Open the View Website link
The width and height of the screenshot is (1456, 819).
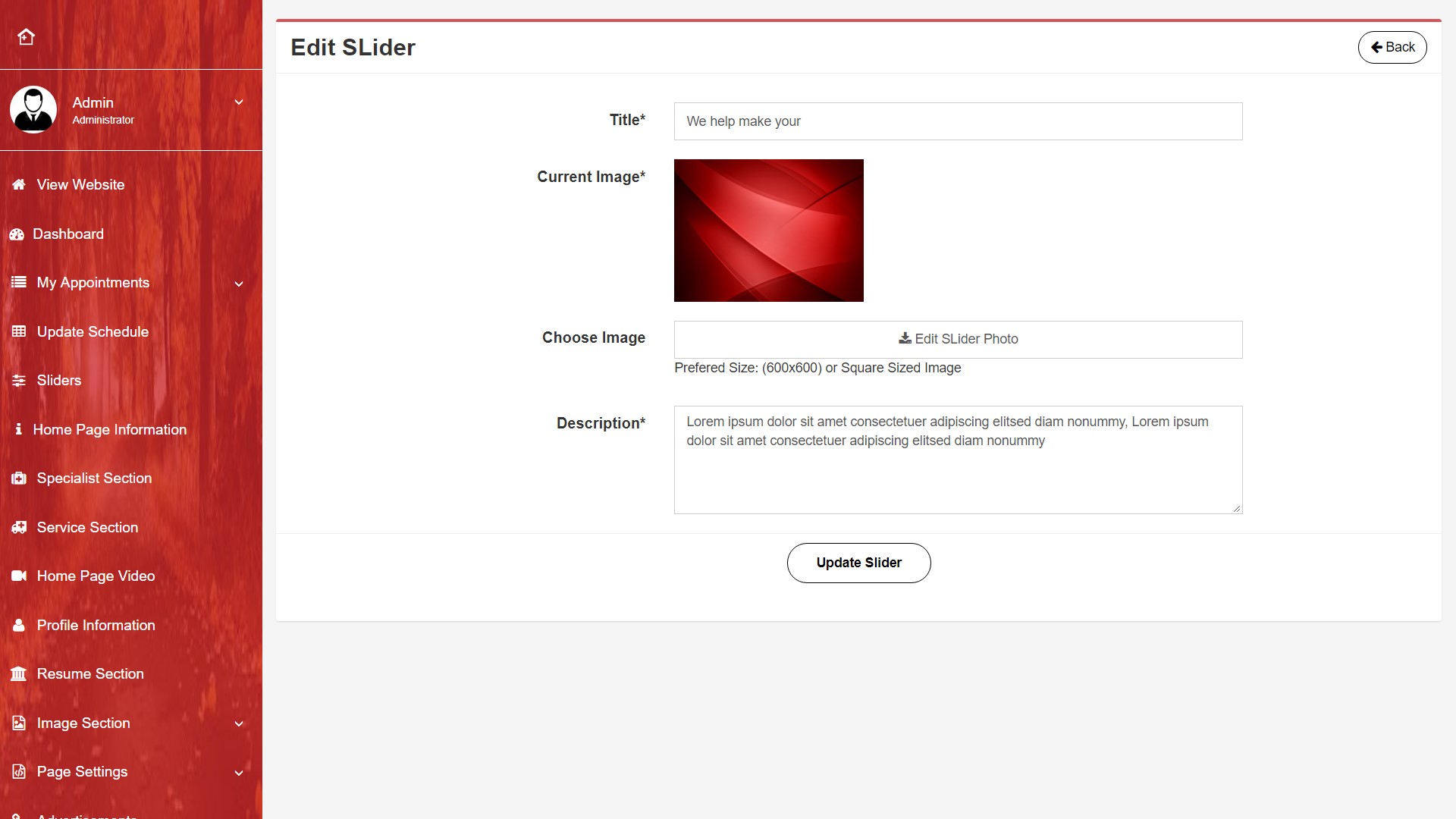(x=80, y=184)
